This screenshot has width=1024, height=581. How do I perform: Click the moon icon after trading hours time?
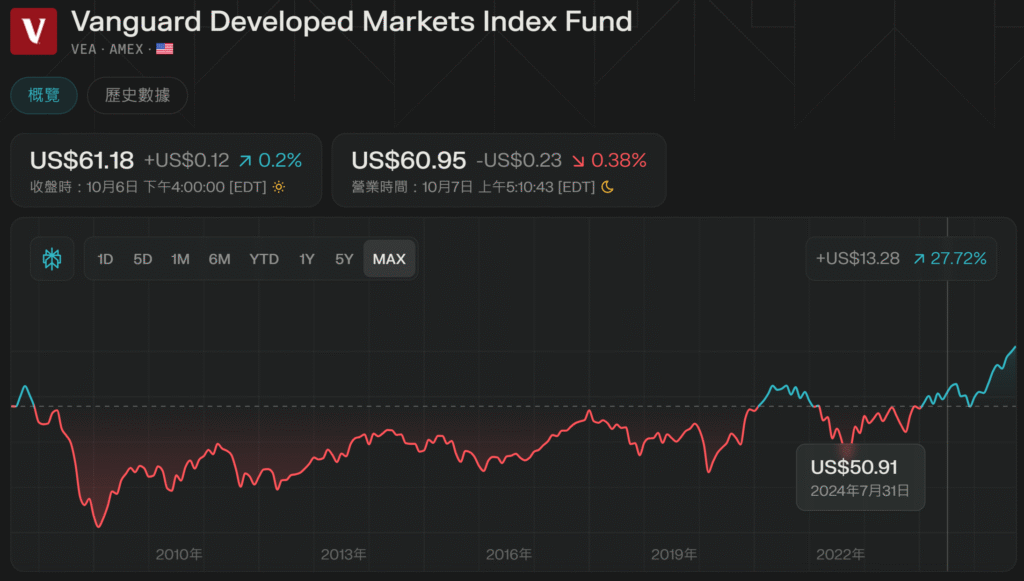click(x=606, y=187)
